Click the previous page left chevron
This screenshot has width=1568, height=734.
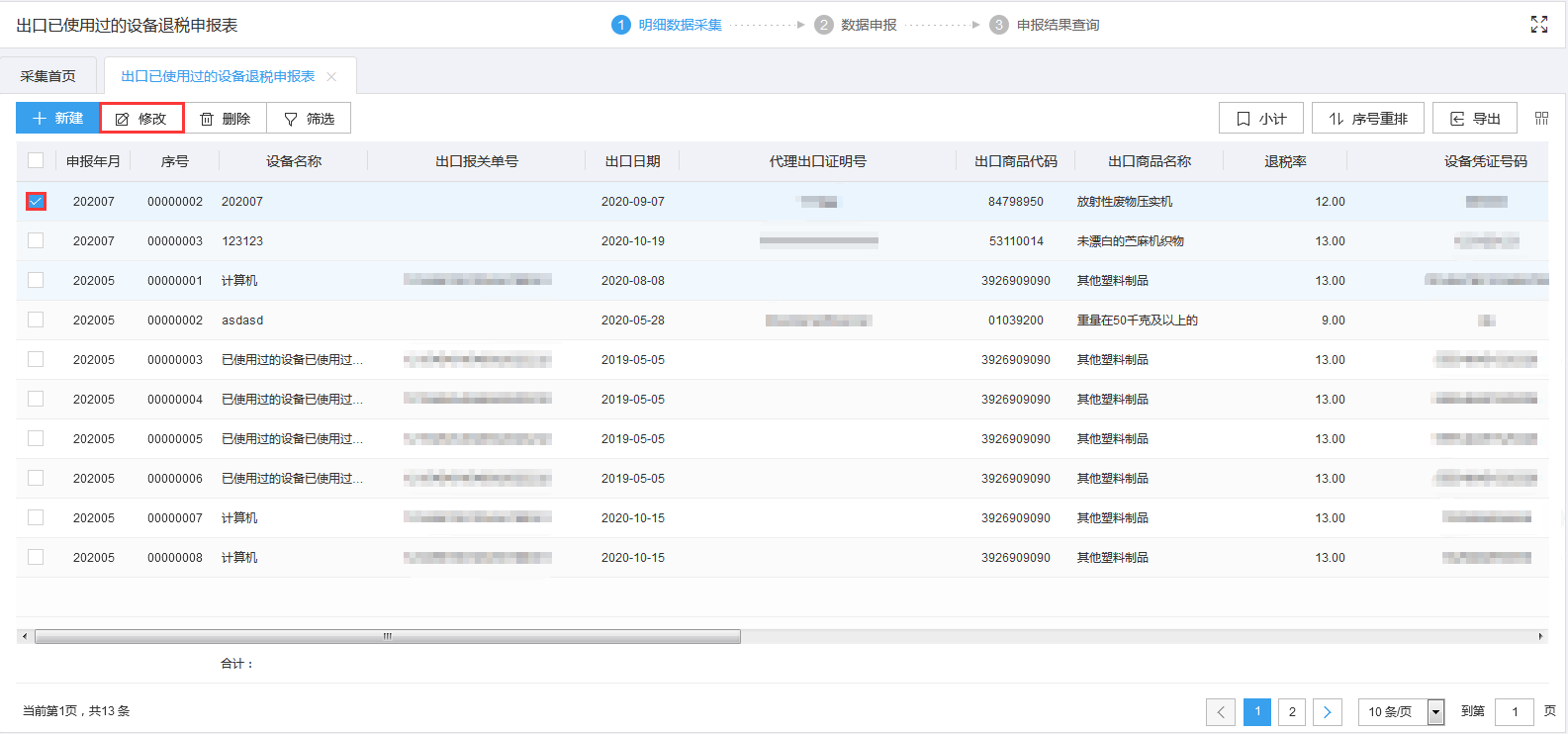tap(1221, 712)
